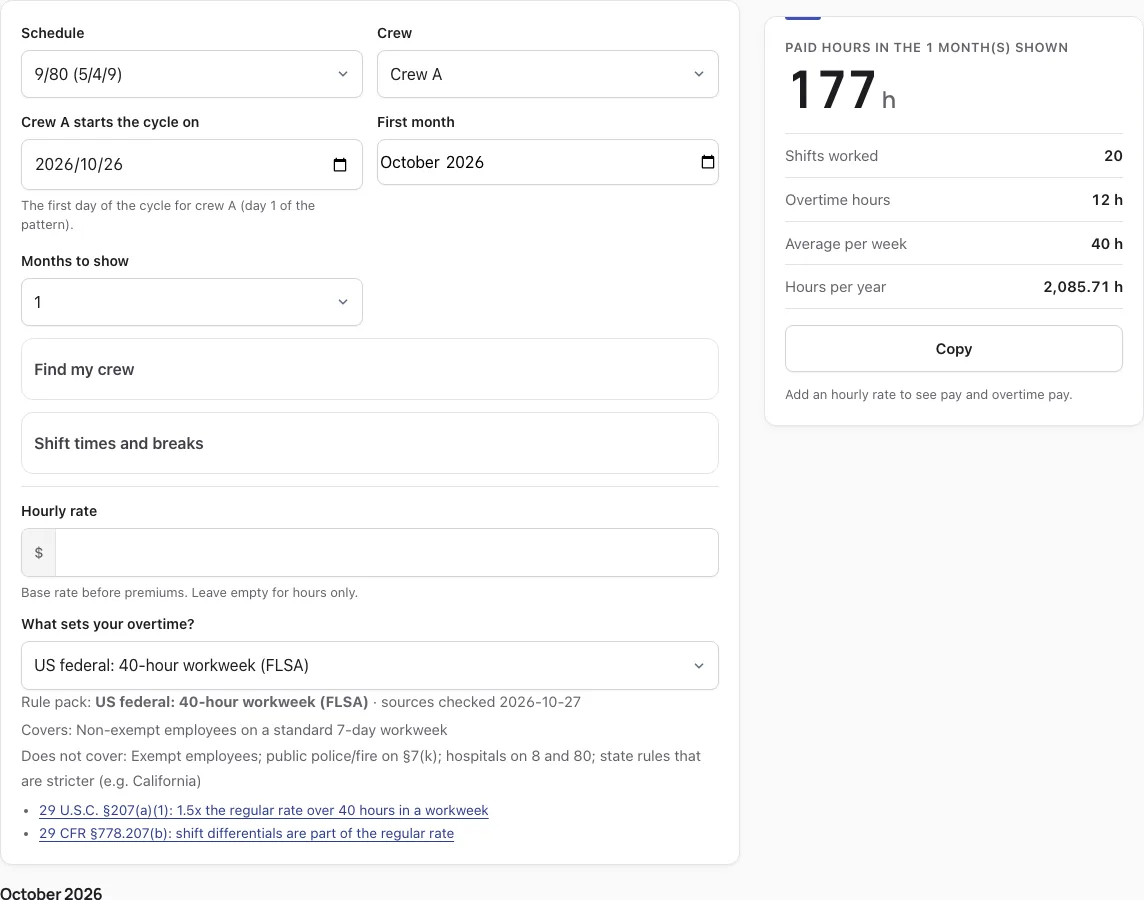Click the 'Covers: Non-exempt employees' line
1144x900 pixels.
pyautogui.click(x=234, y=730)
